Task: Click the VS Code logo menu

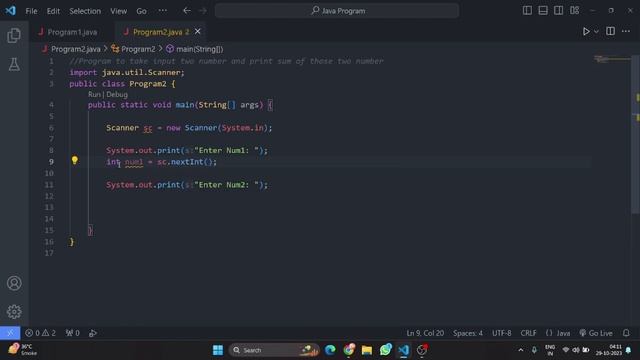Action: (11, 11)
